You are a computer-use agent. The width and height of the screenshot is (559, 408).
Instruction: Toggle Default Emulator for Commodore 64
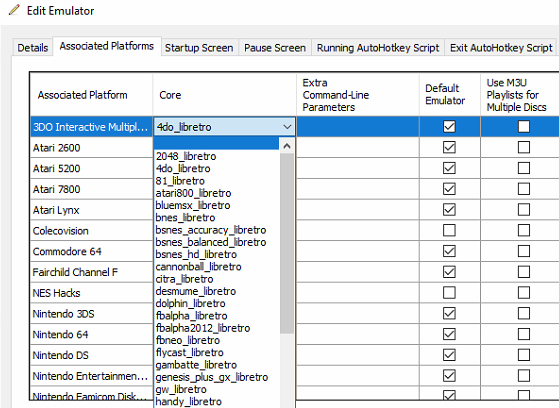[449, 251]
